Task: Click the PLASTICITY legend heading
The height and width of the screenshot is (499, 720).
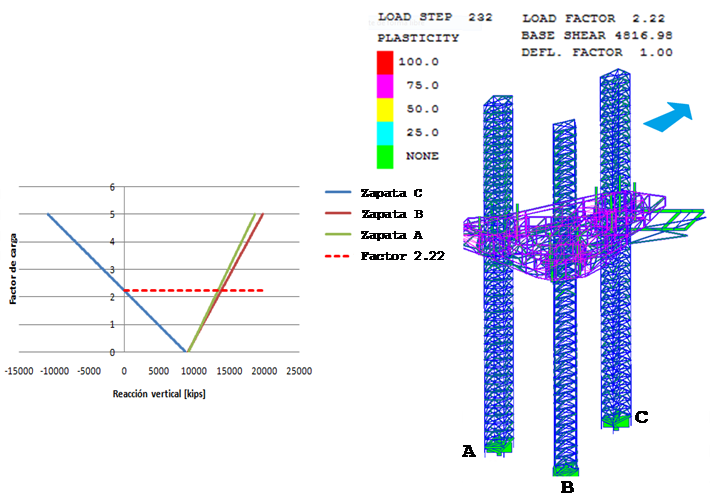Action: [x=418, y=38]
